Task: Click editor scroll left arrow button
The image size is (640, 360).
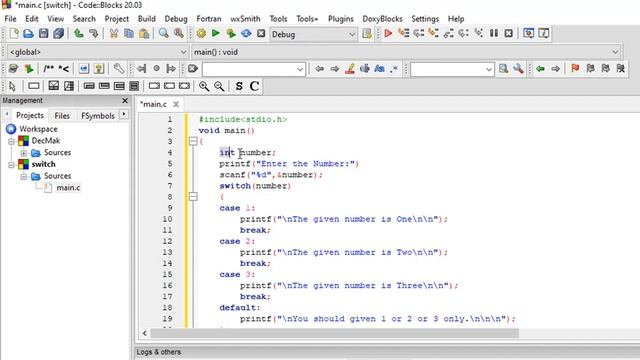Action: point(144,333)
